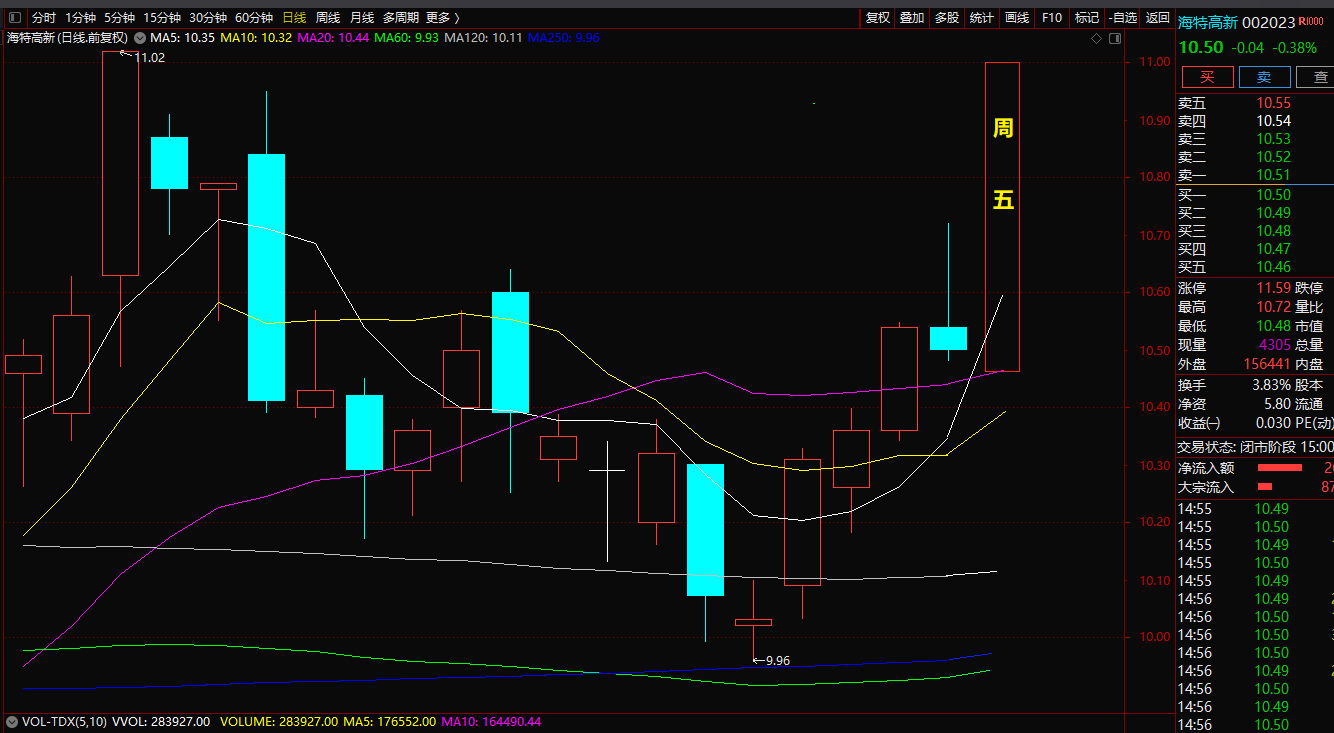Image resolution: width=1334 pixels, height=733 pixels.
Task: Expand the main chart indicator dropdown arrow
Action: [x=139, y=38]
